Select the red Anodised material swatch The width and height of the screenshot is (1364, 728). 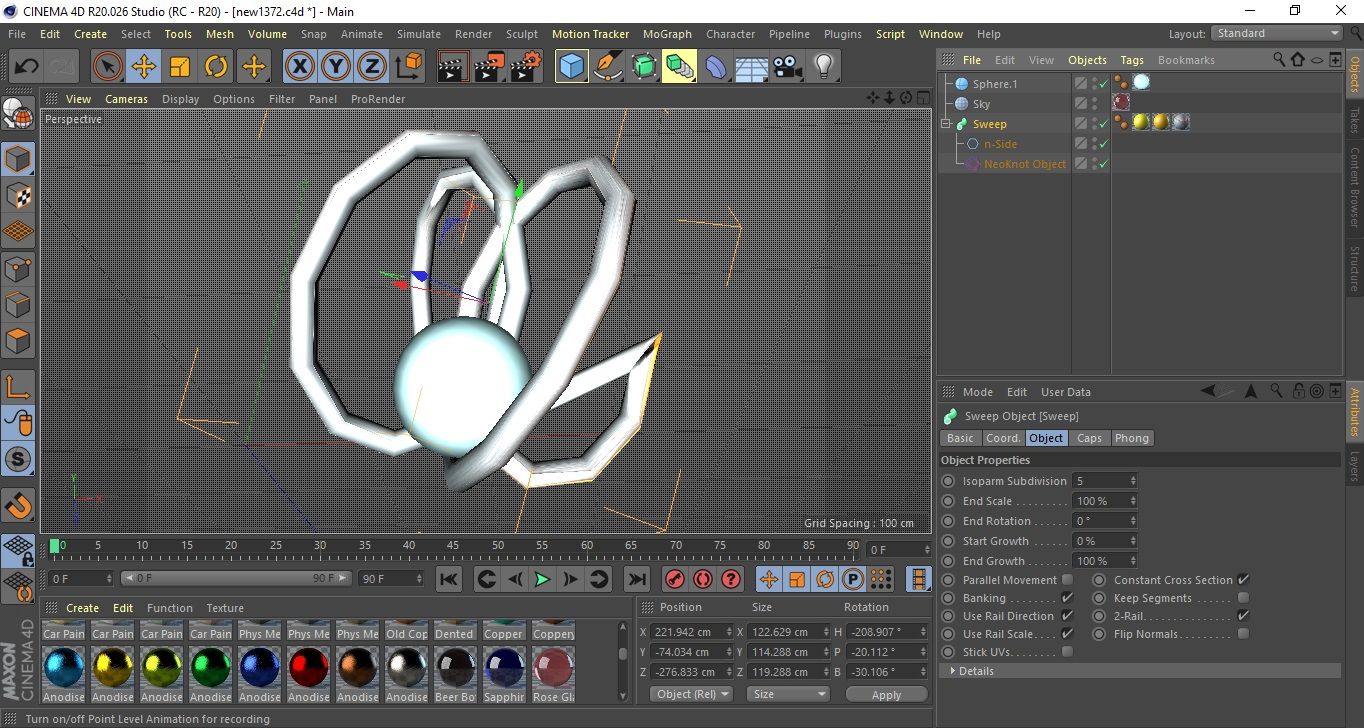[x=309, y=668]
